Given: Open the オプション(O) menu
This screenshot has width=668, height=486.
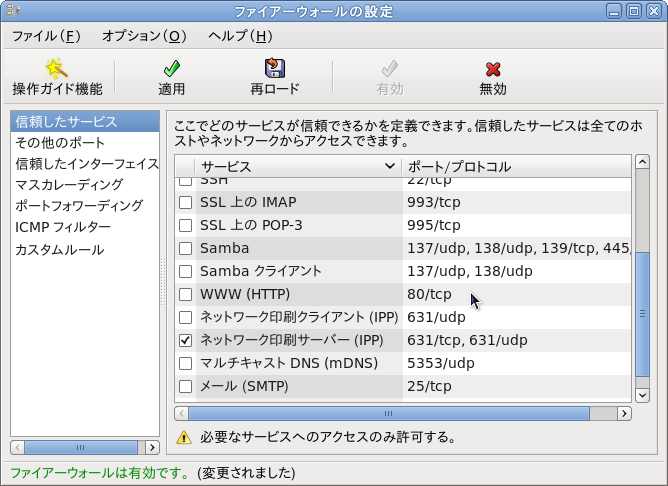Looking at the screenshot, I should click(x=144, y=36).
